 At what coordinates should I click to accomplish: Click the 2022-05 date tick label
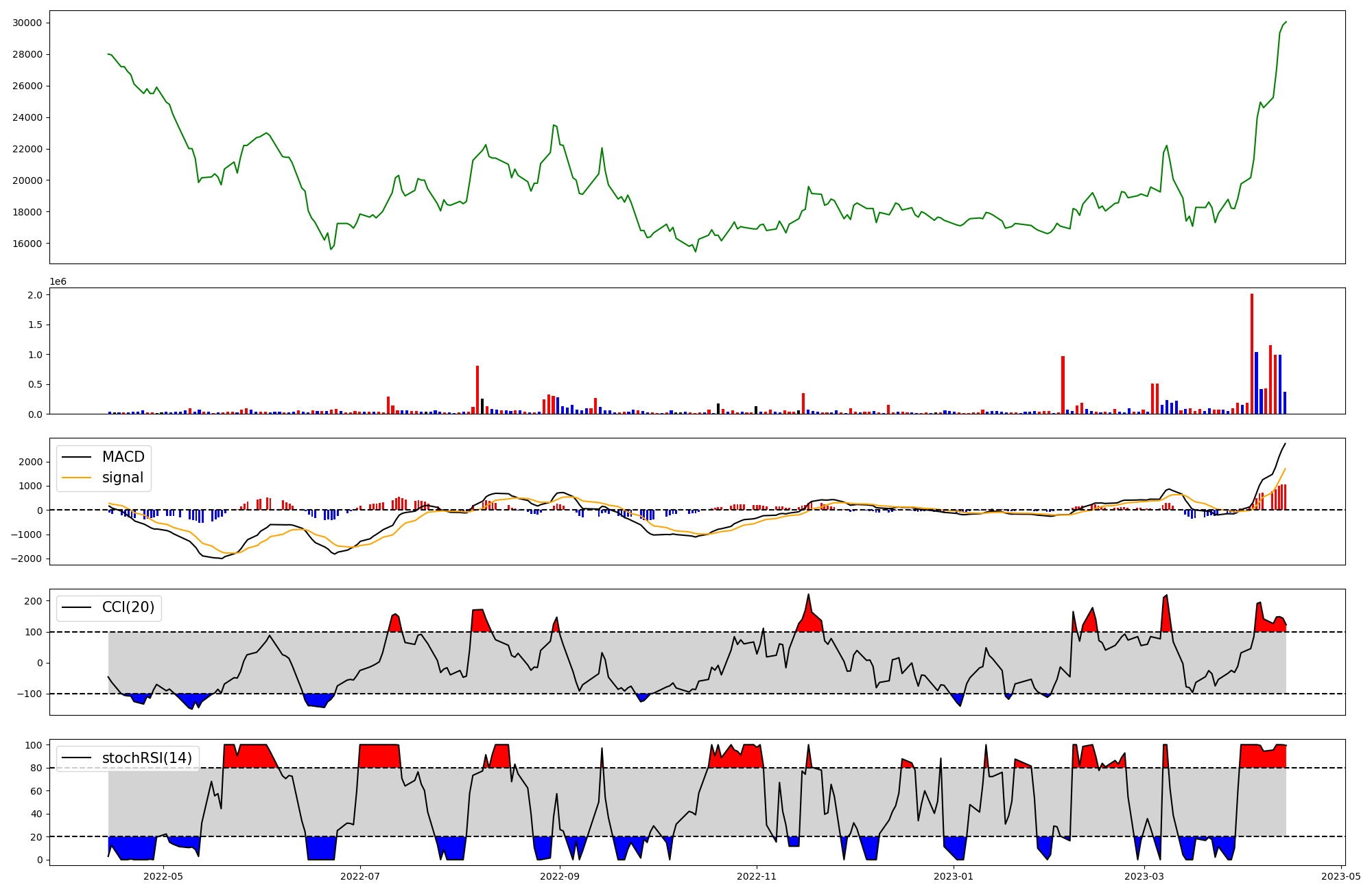click(164, 876)
